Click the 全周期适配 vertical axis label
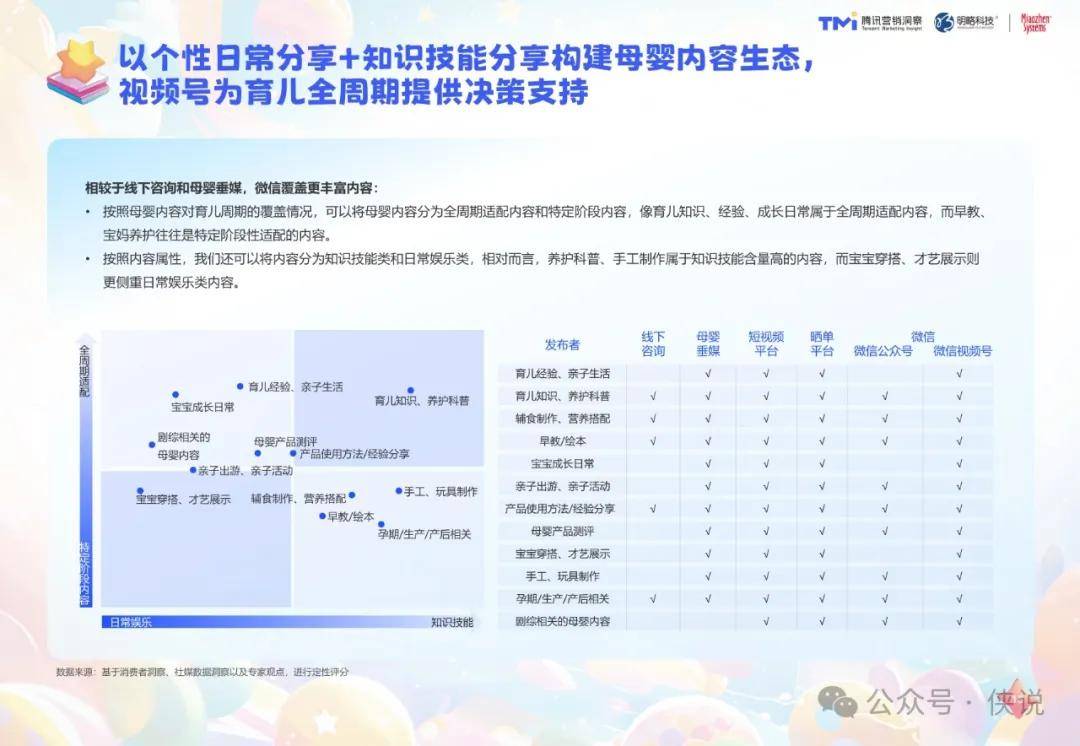Viewport: 1080px width, 746px height. (x=85, y=371)
